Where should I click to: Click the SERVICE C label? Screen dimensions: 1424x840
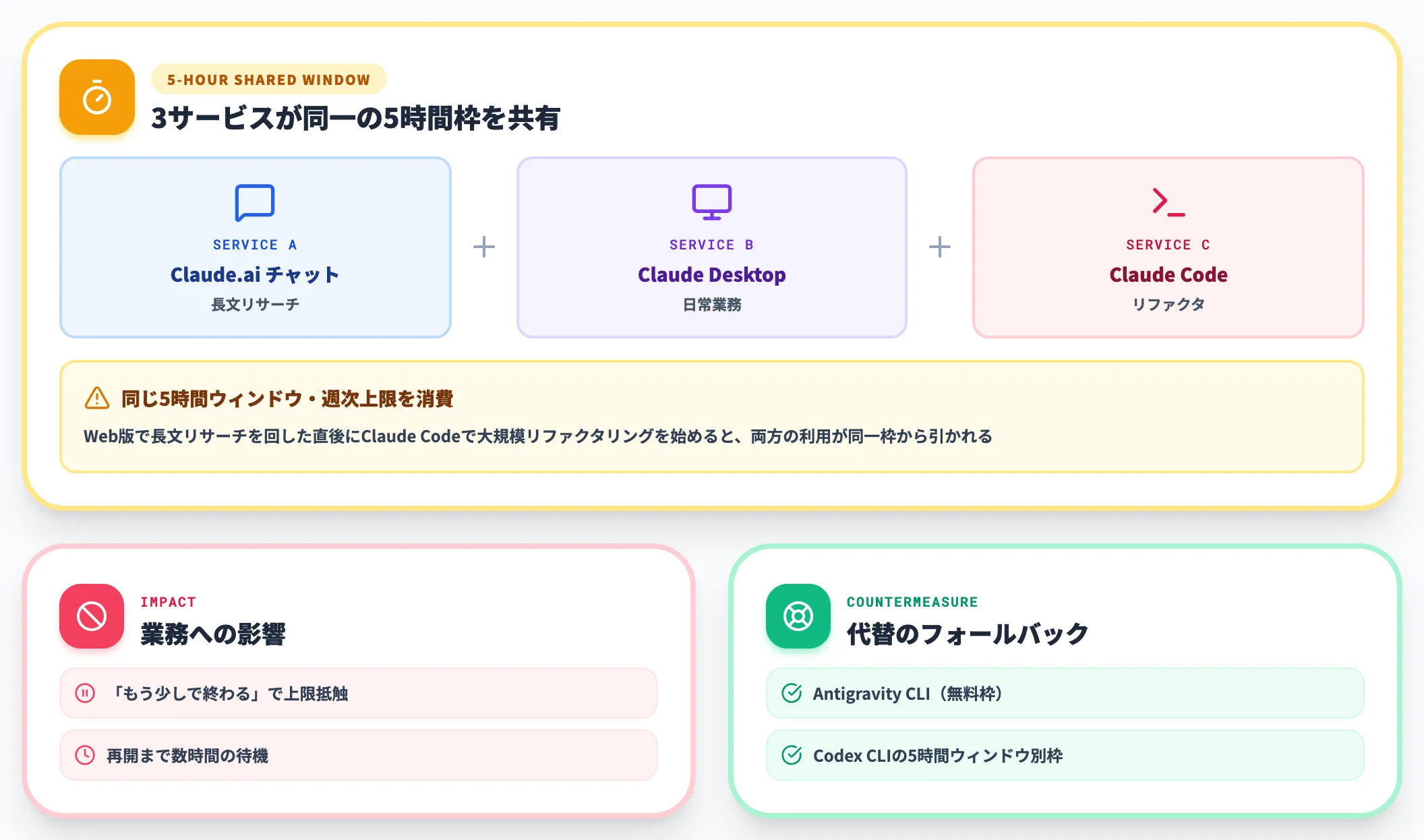(1168, 245)
